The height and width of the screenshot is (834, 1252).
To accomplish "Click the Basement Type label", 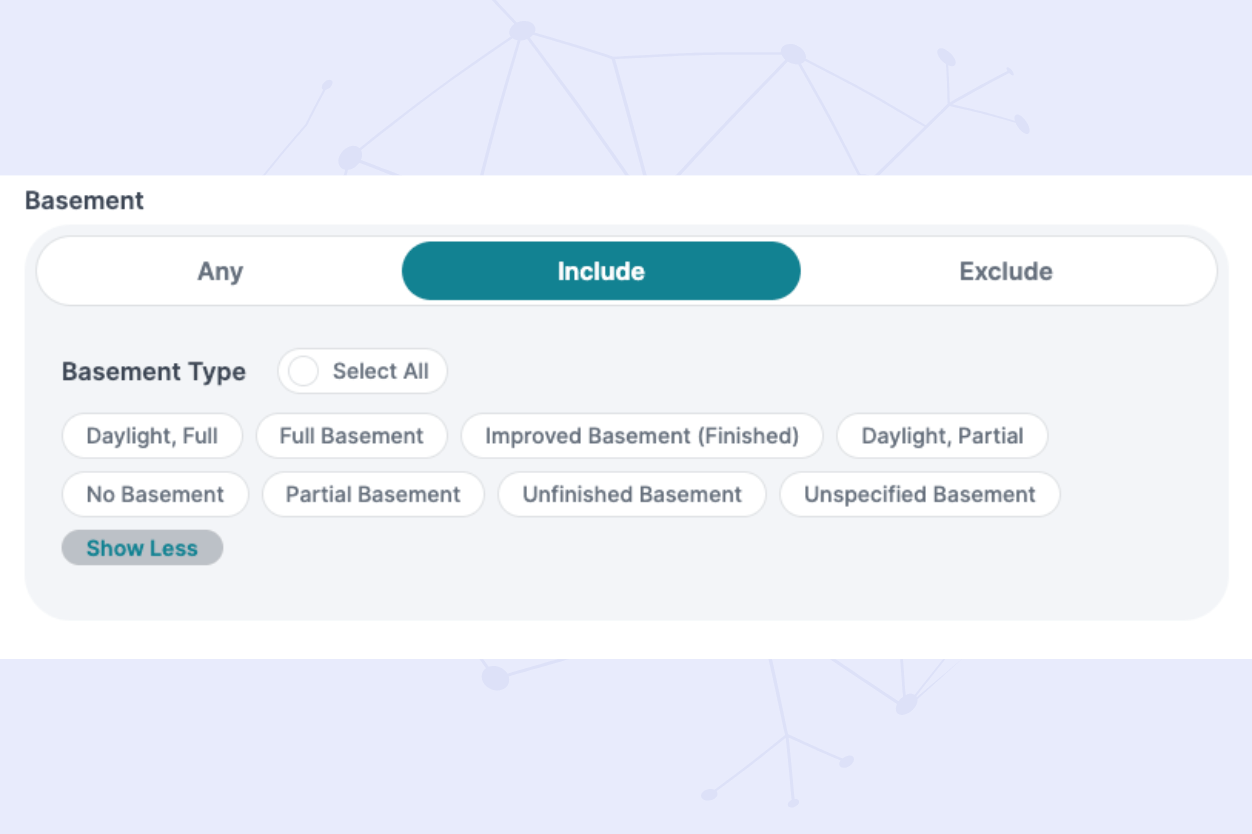I will click(153, 371).
